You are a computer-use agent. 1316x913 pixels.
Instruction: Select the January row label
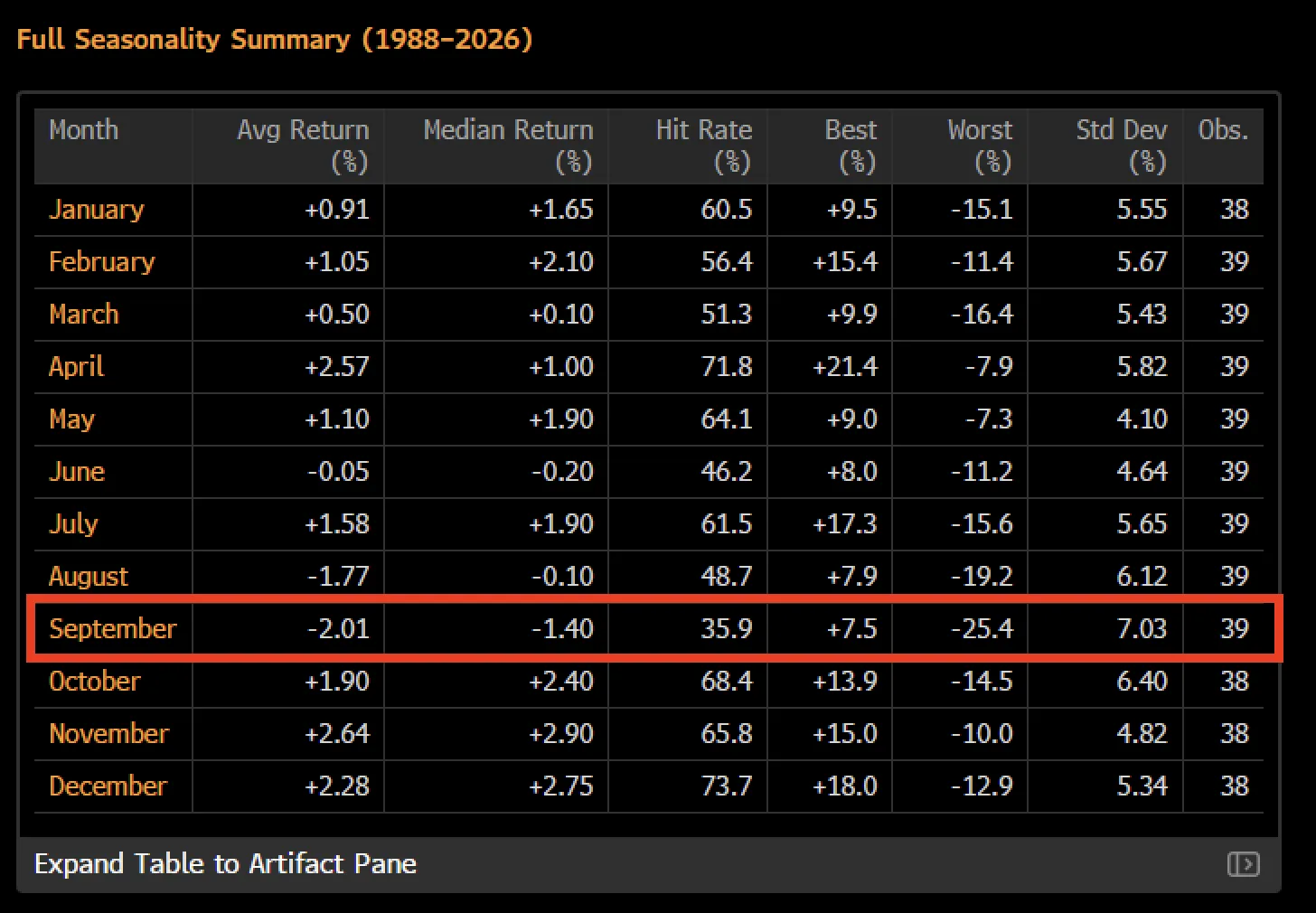point(96,210)
